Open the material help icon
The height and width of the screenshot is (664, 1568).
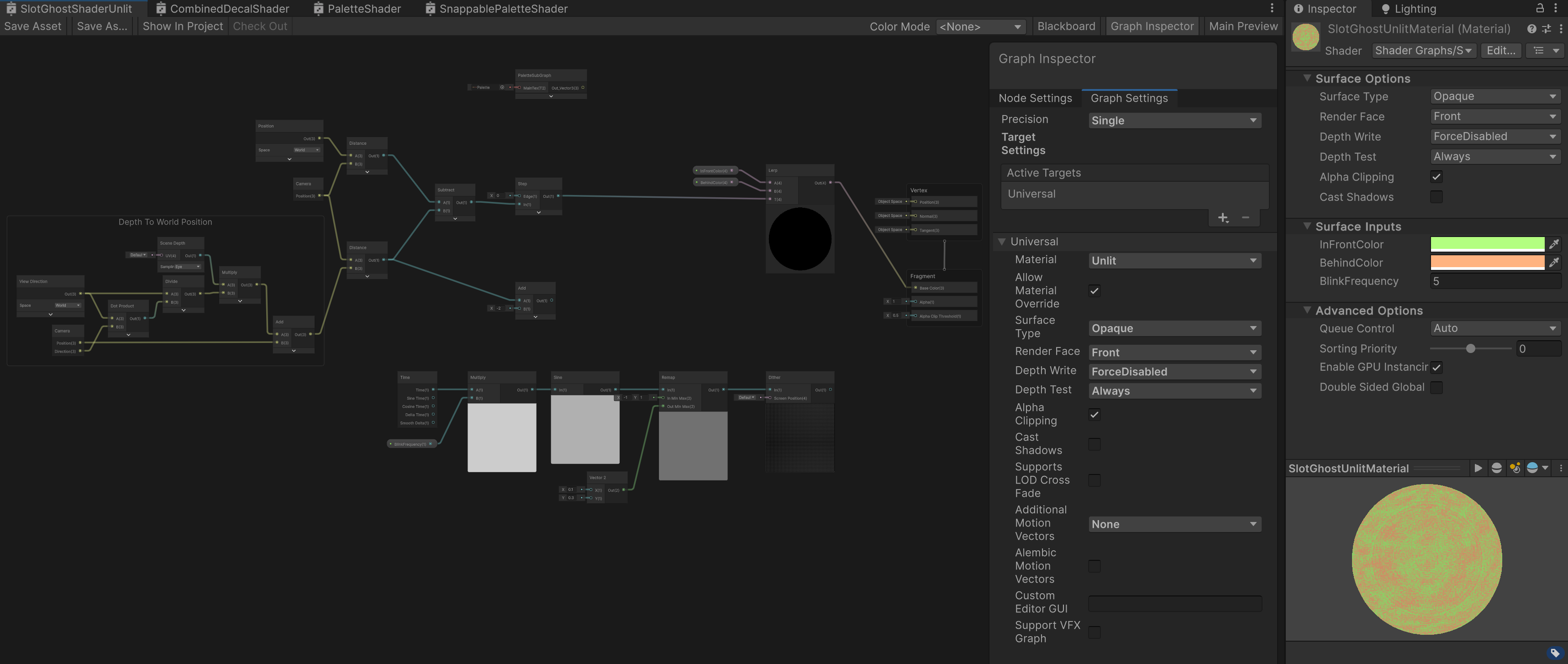tap(1531, 29)
